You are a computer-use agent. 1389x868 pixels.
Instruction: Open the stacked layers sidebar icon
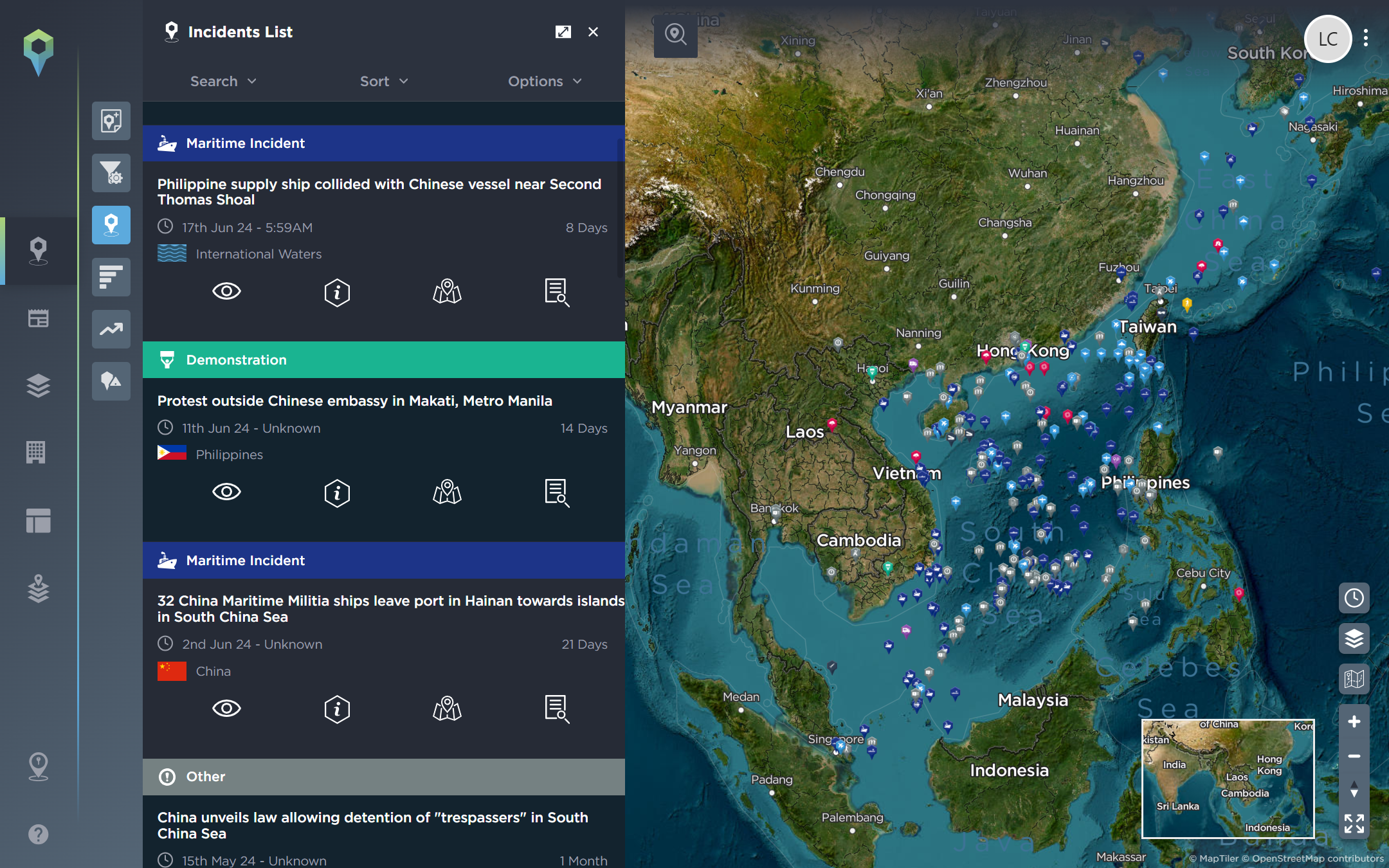tap(39, 386)
